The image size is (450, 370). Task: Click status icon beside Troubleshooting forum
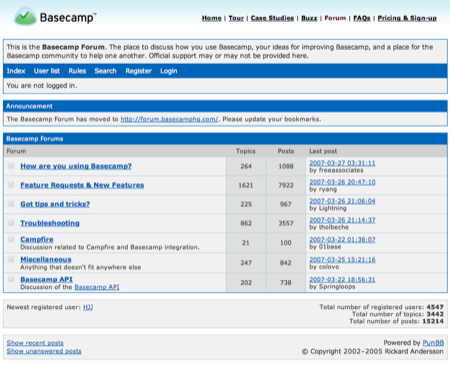point(11,223)
